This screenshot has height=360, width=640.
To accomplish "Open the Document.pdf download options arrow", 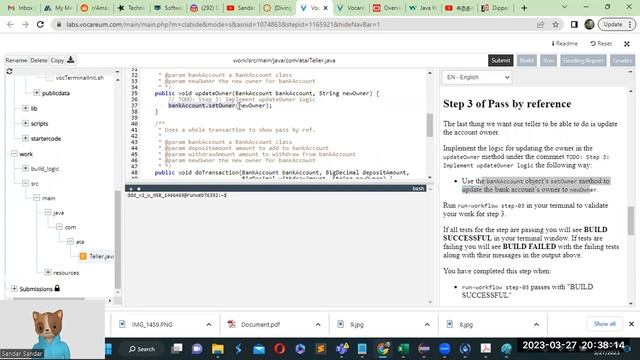I will tap(318, 324).
